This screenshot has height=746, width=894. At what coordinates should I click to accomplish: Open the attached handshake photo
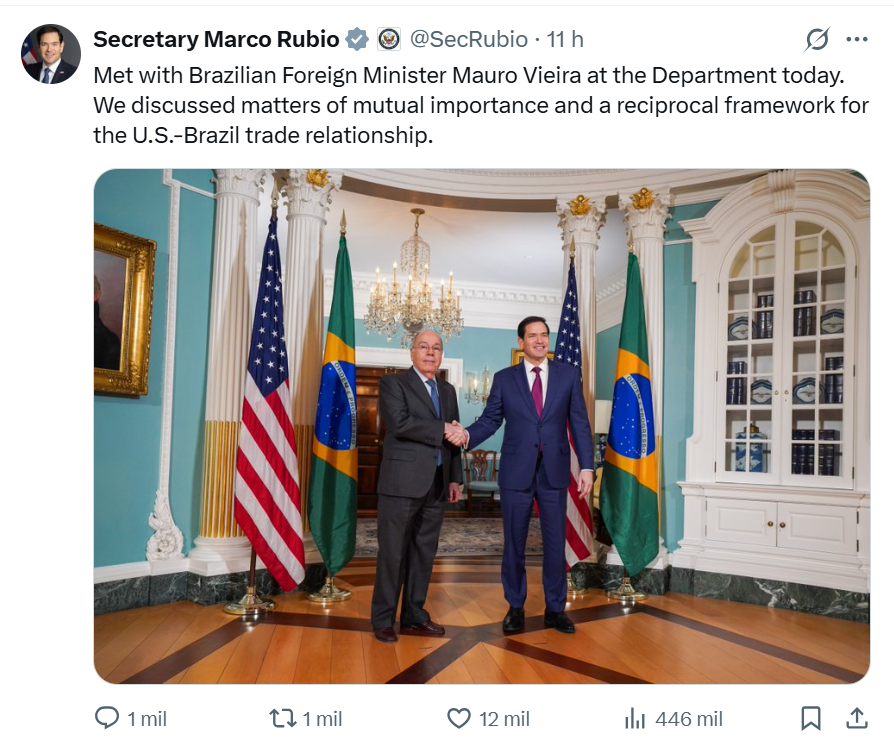[481, 426]
